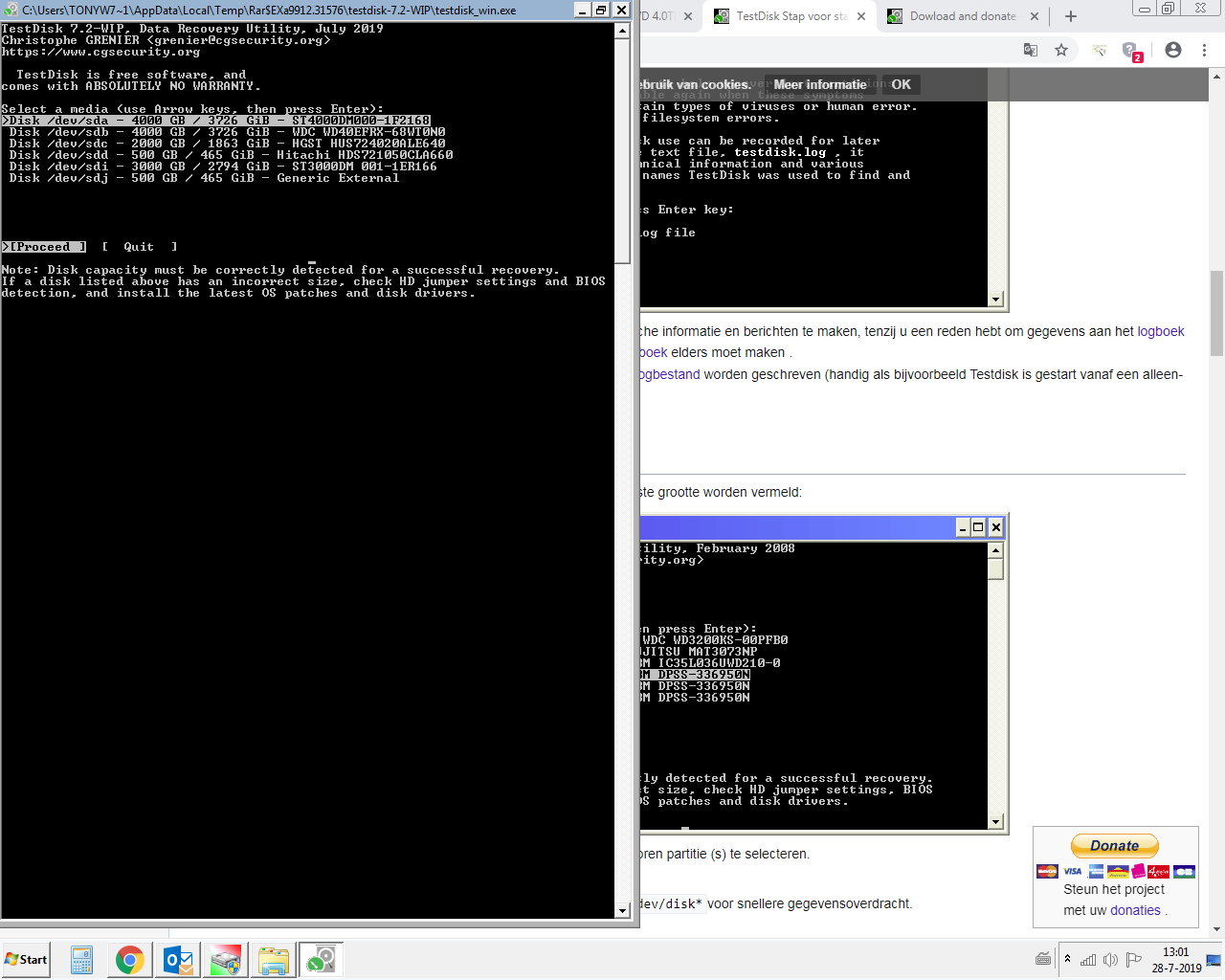Open the Chrome profile avatar menu

tap(1173, 50)
